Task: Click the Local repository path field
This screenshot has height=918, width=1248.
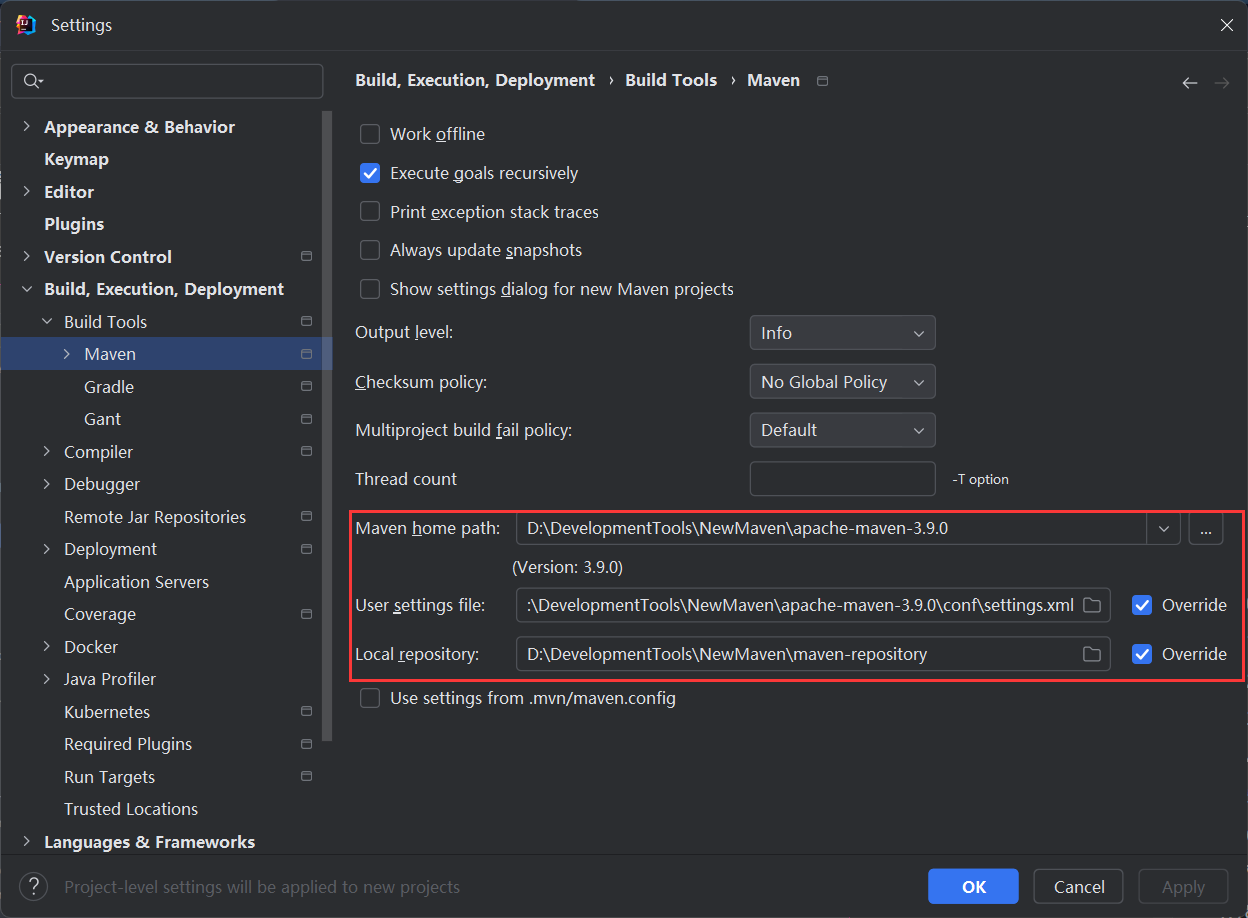Action: (x=813, y=654)
